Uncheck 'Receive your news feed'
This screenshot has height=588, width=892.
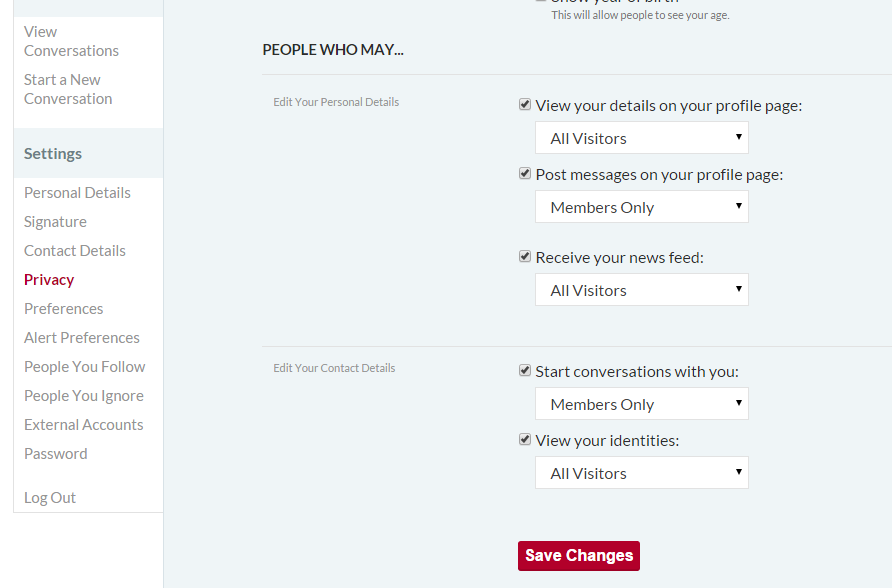525,256
